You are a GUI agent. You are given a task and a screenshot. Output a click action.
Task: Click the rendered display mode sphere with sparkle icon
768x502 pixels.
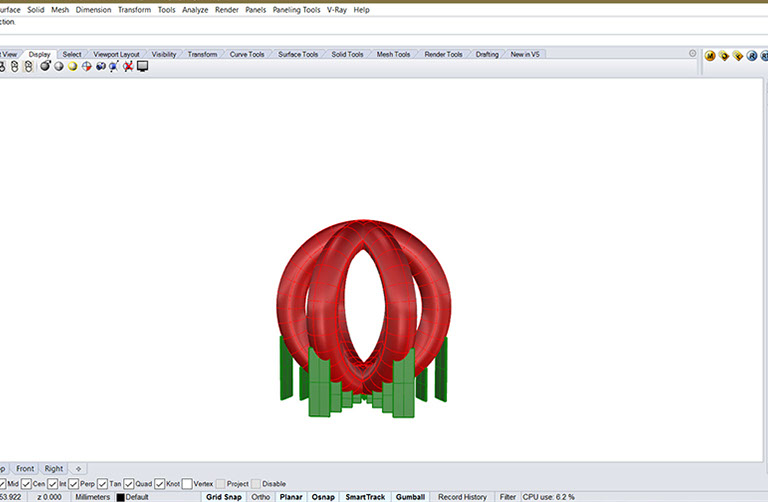[45, 66]
